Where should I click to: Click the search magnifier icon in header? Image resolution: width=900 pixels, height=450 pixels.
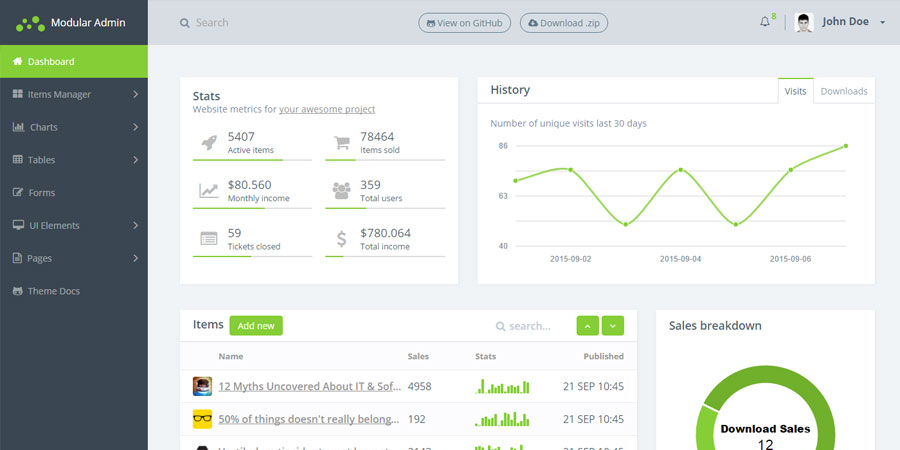[184, 23]
